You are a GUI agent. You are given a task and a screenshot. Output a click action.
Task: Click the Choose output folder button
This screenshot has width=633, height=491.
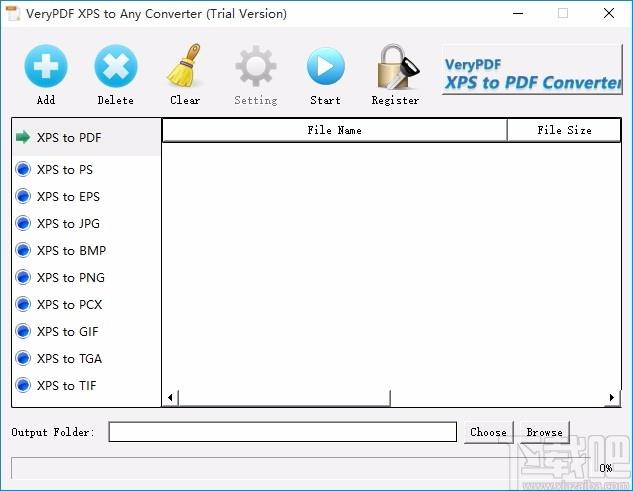point(488,432)
